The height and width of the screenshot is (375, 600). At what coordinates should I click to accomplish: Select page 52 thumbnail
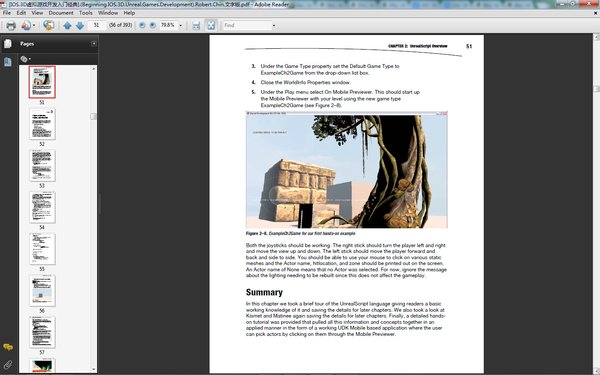(x=42, y=124)
